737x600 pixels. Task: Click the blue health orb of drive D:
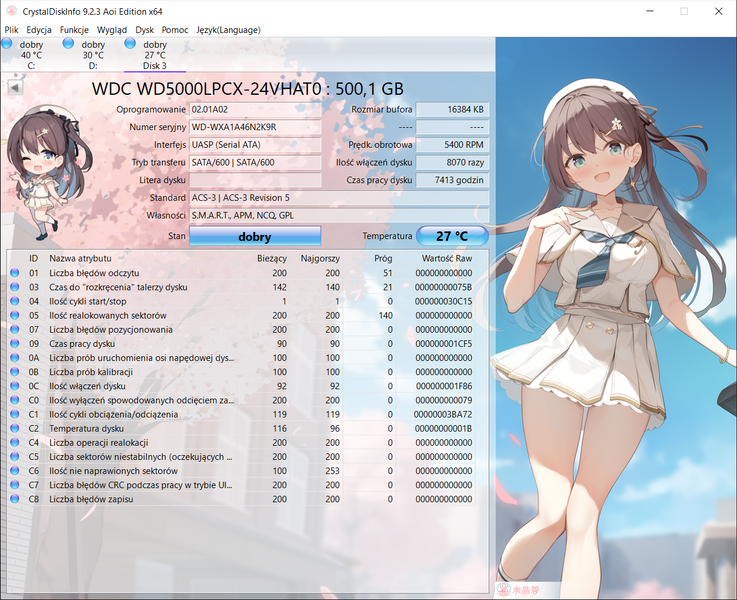(68, 44)
